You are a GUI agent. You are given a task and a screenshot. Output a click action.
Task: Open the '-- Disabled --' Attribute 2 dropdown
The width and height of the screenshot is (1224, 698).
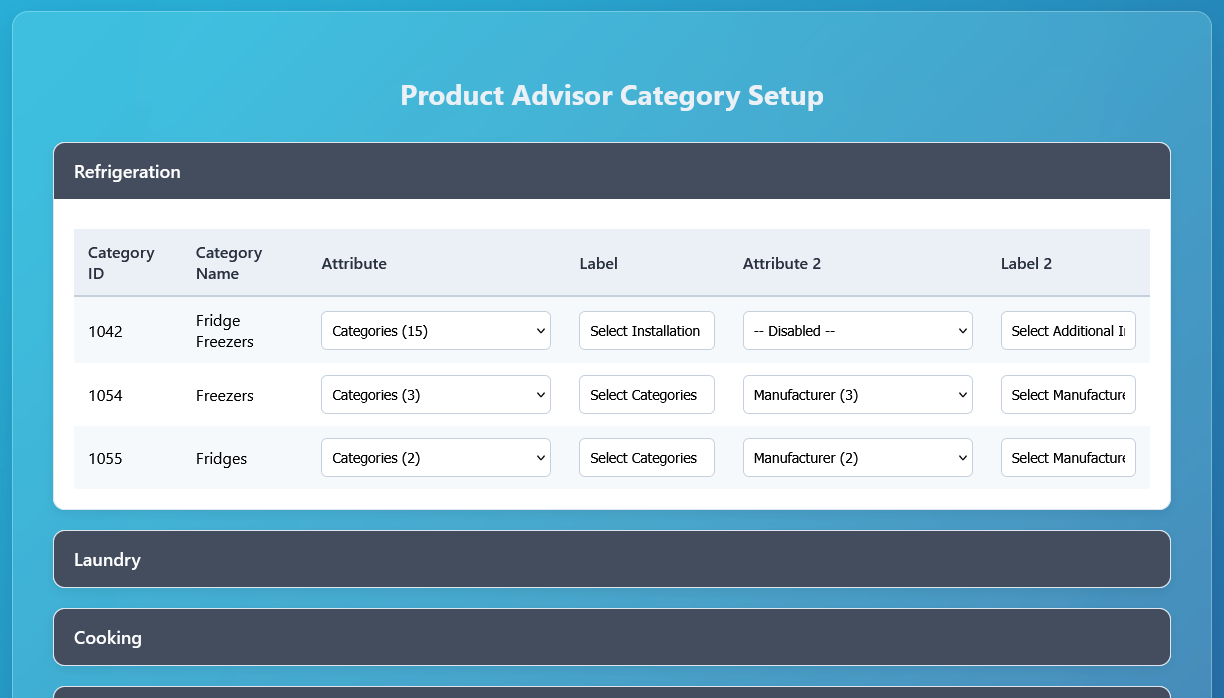click(x=857, y=331)
